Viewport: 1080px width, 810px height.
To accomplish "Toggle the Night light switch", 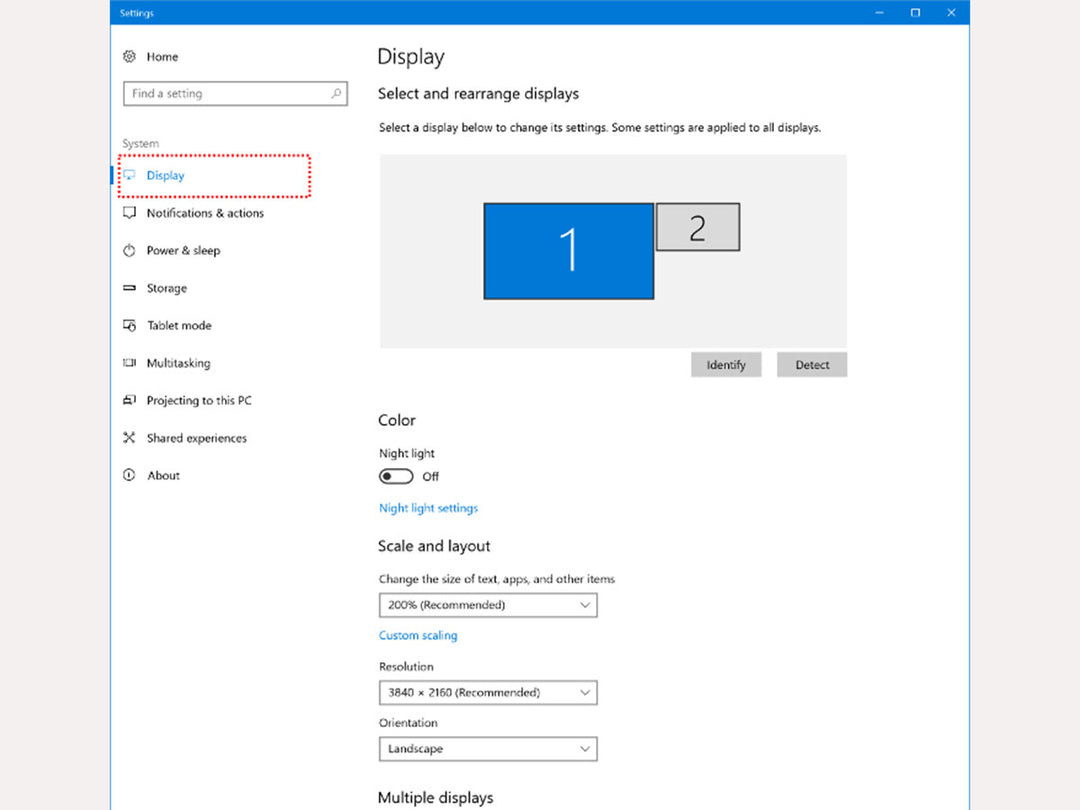I will click(396, 477).
